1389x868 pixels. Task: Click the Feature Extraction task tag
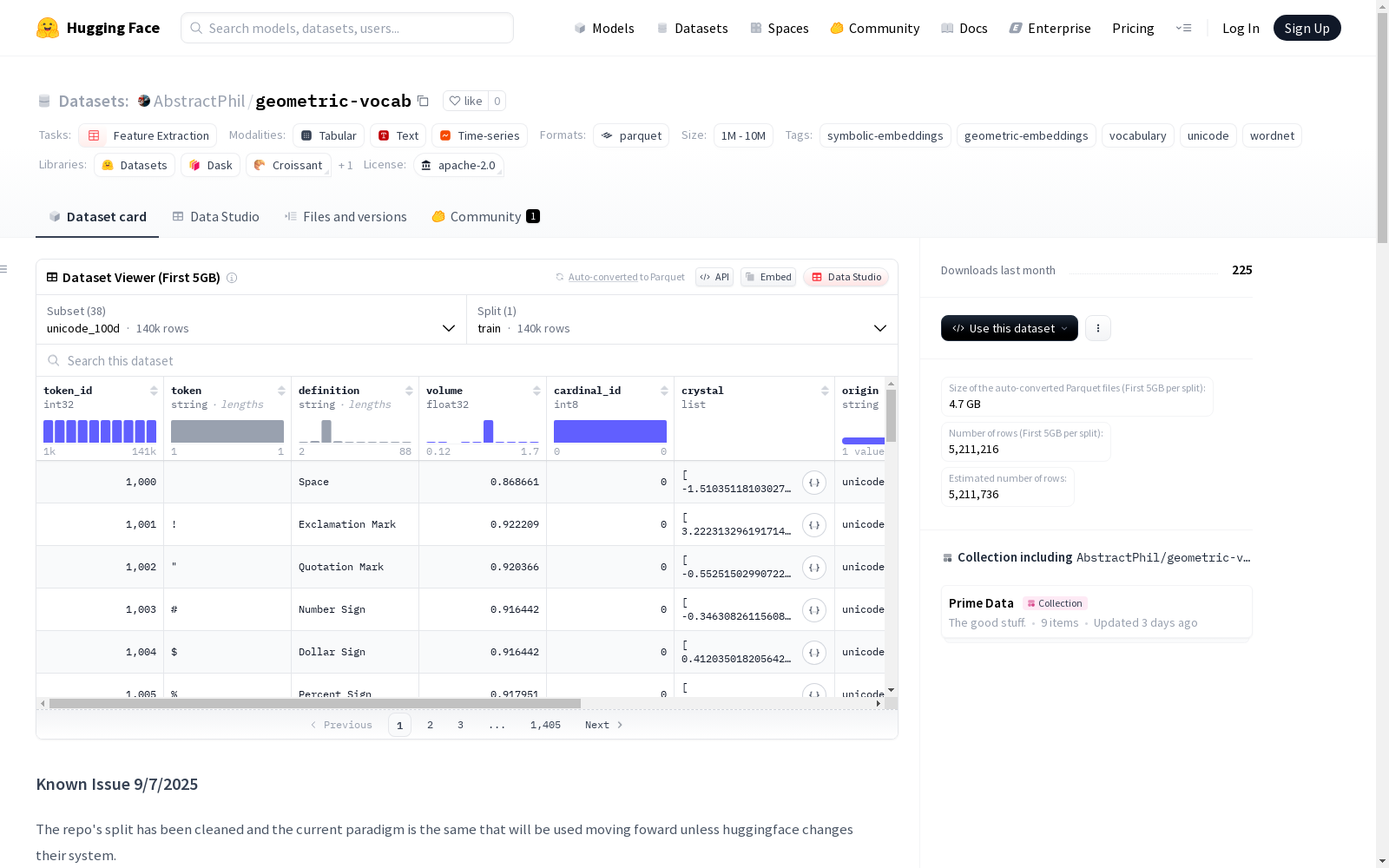[x=148, y=135]
